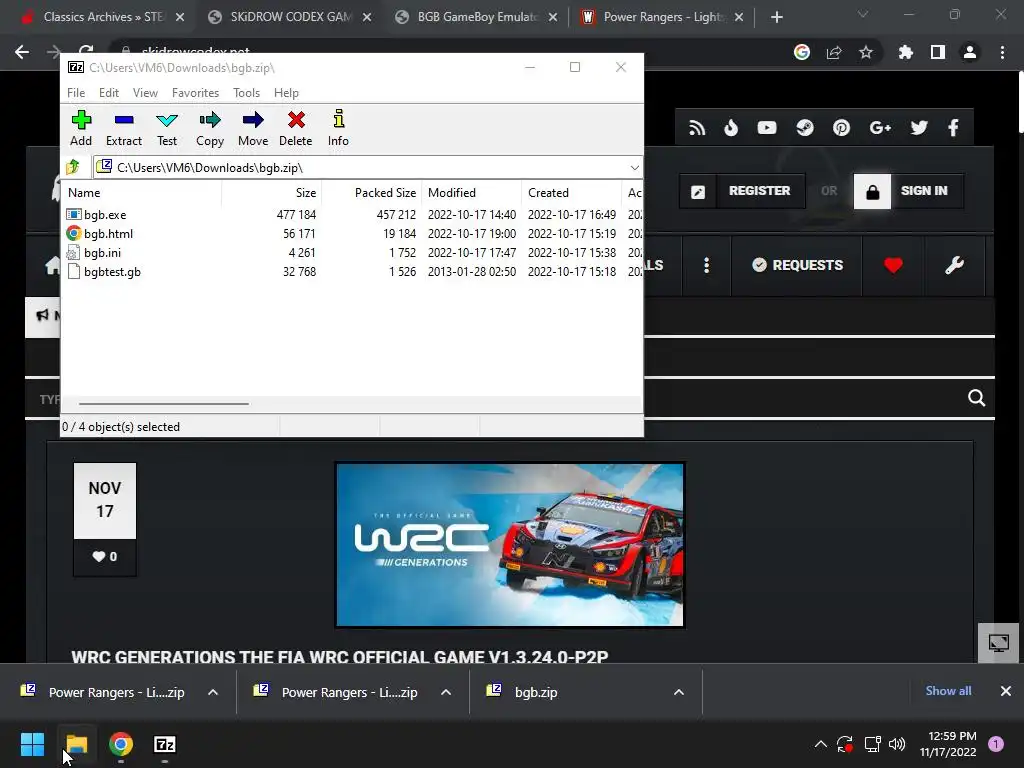Click the red Delete icon
This screenshot has width=1024, height=768.
296,128
